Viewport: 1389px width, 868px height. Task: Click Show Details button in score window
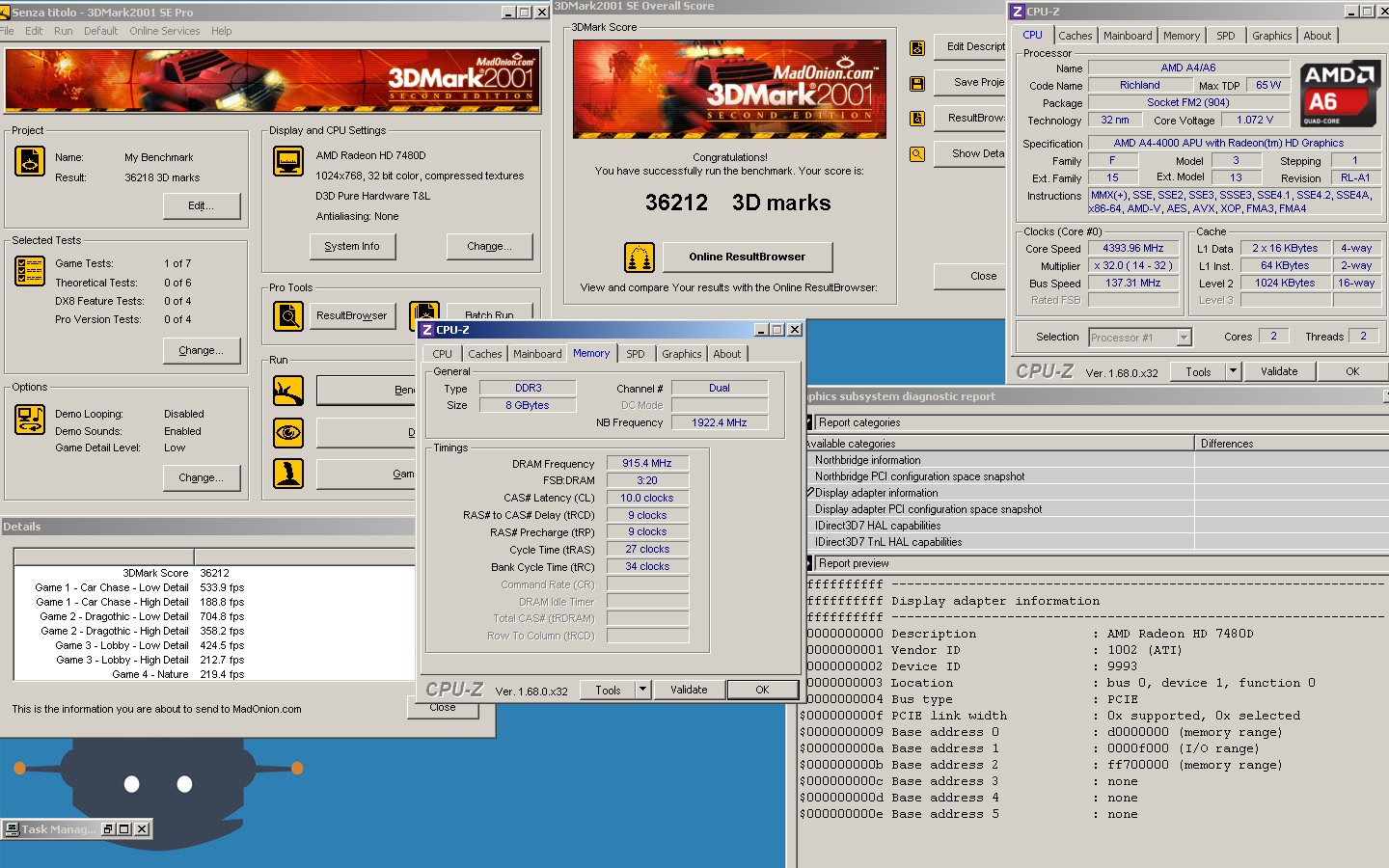click(x=969, y=153)
